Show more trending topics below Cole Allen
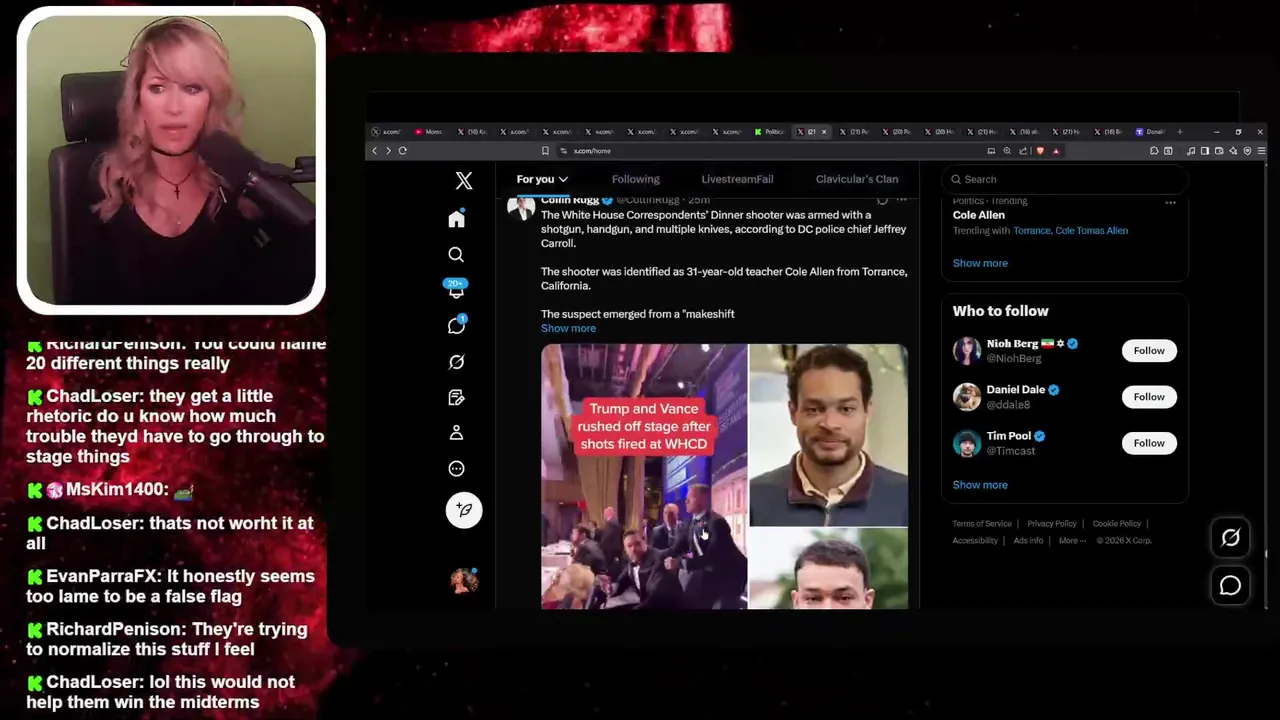 point(980,263)
